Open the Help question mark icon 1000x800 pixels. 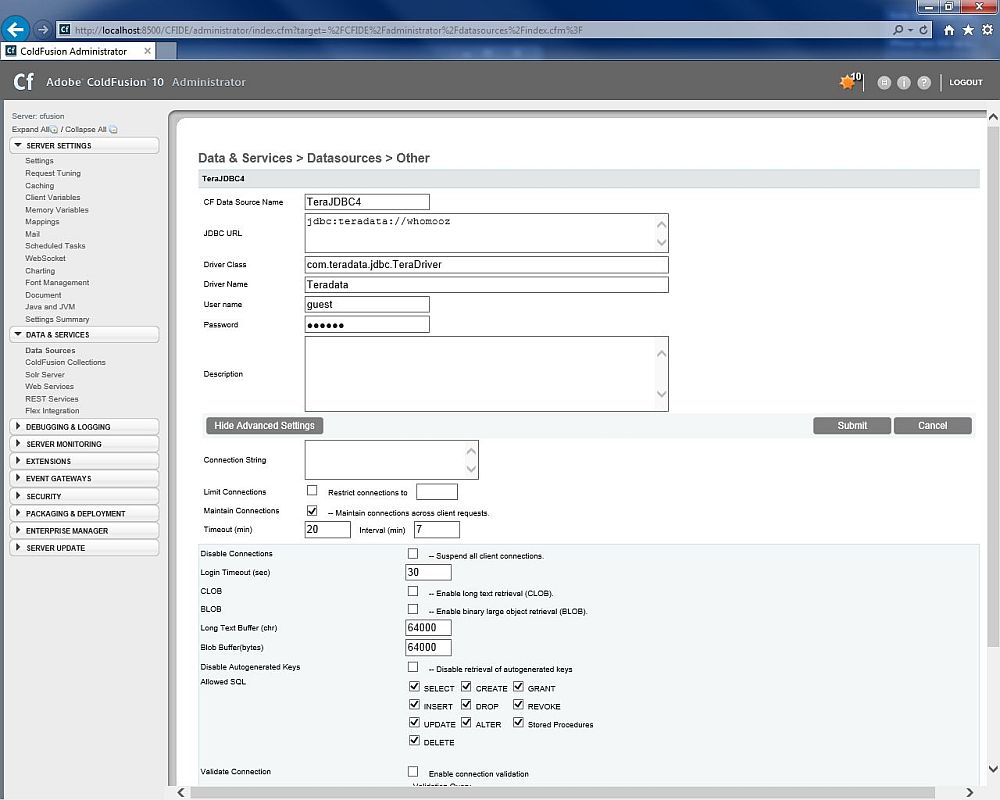tap(924, 82)
